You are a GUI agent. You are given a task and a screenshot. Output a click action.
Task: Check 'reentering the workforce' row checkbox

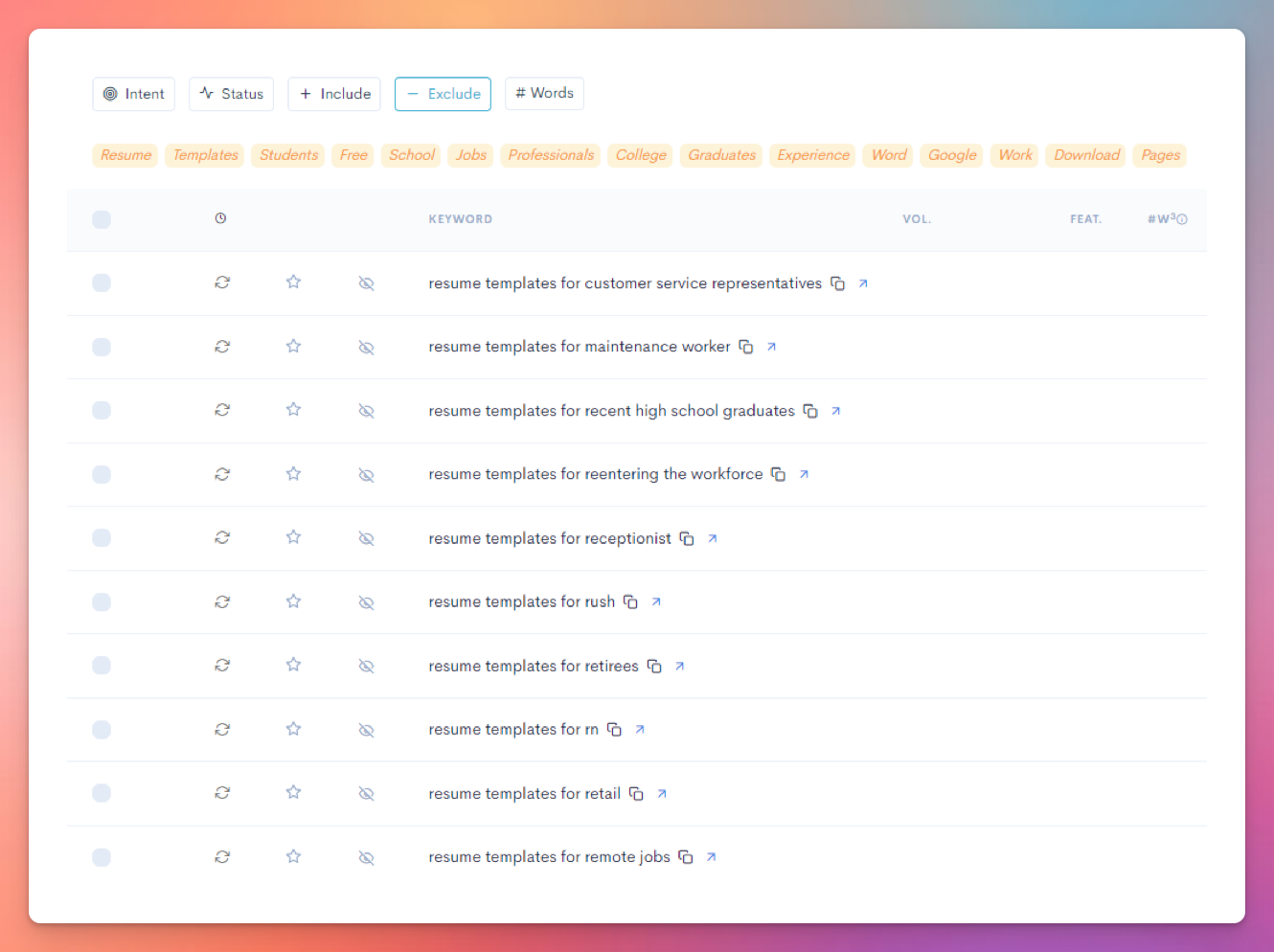point(102,474)
